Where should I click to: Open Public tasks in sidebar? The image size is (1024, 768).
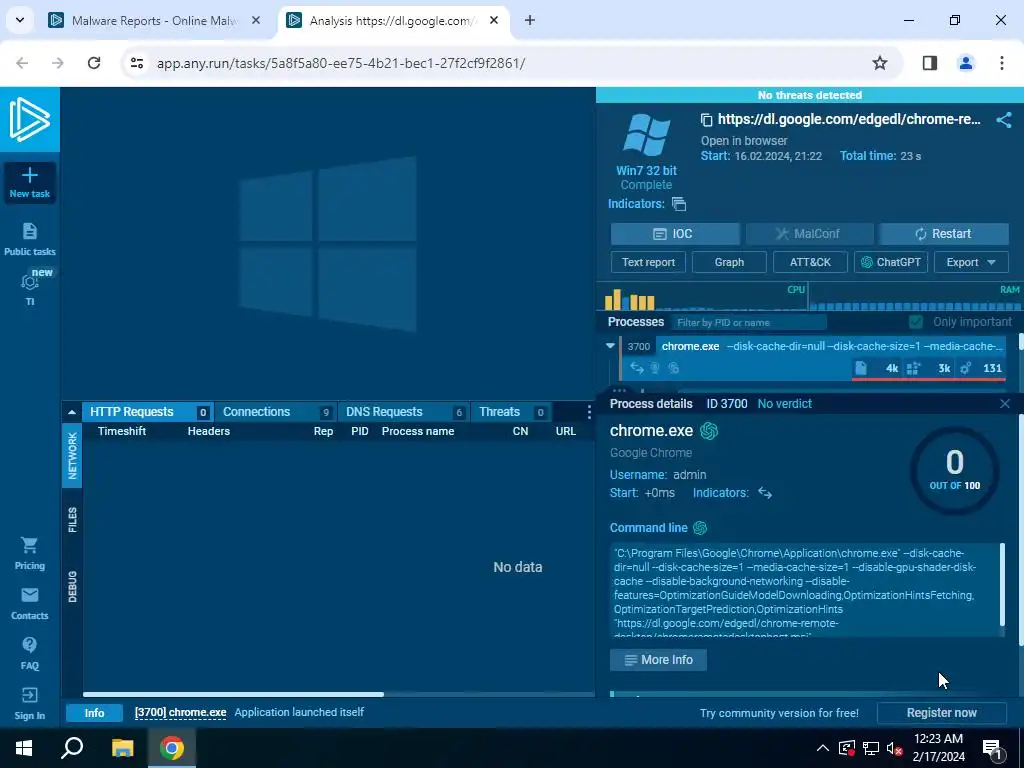(x=29, y=239)
